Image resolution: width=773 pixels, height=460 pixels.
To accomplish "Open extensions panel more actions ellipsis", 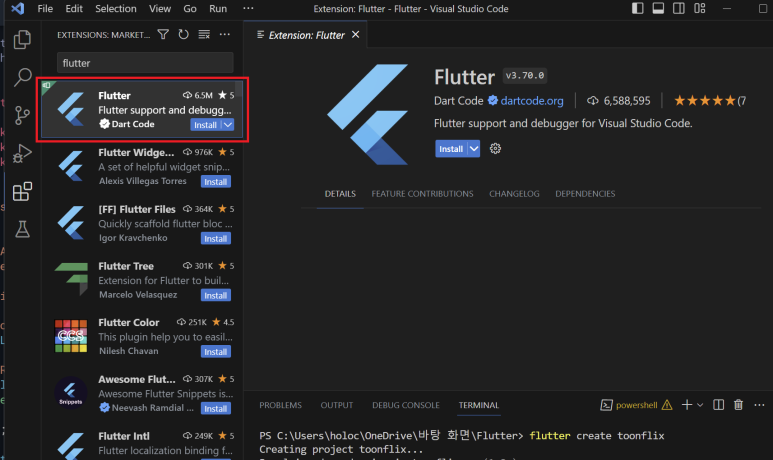I will 225,35.
